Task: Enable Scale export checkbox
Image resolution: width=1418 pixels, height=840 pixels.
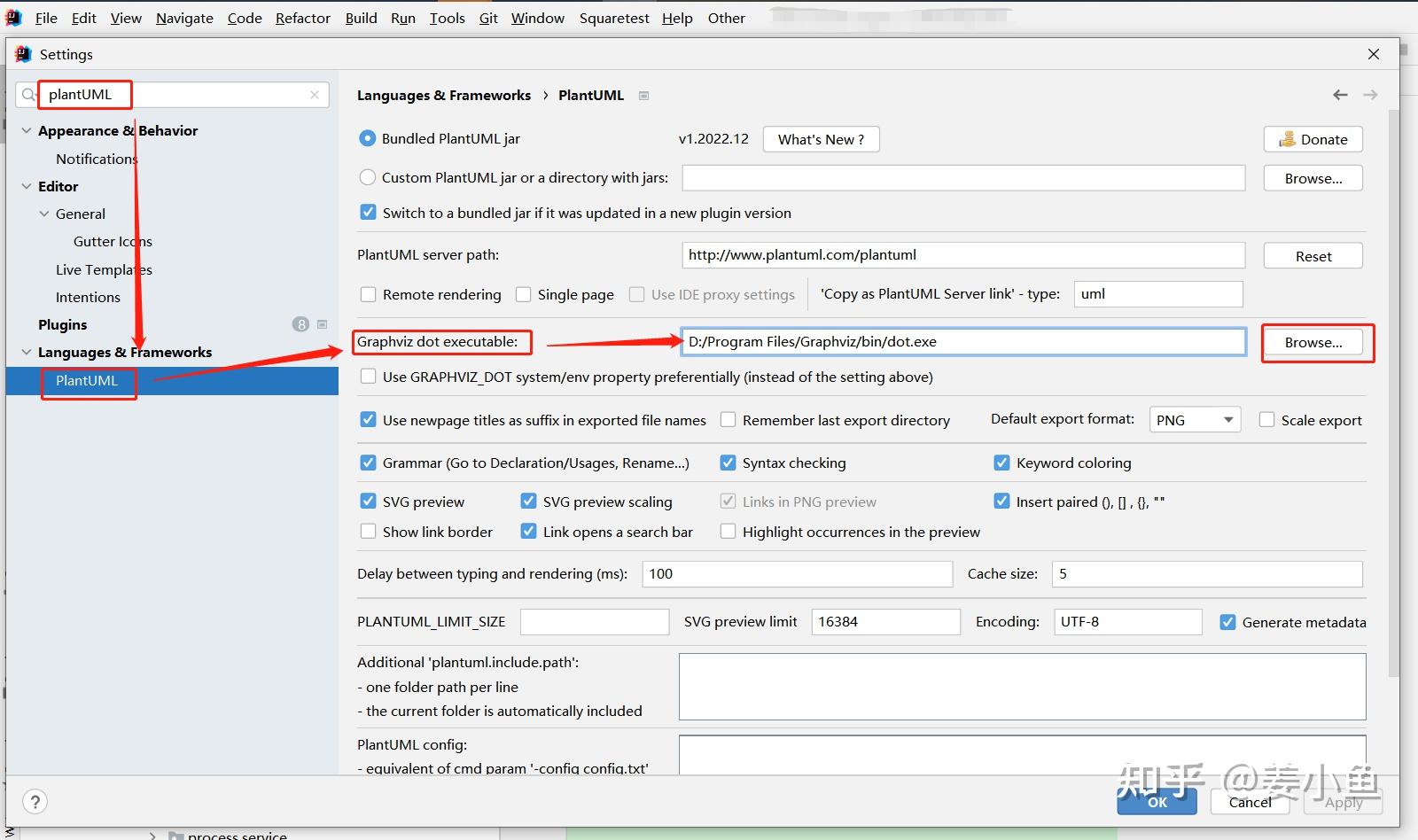Action: click(1266, 420)
